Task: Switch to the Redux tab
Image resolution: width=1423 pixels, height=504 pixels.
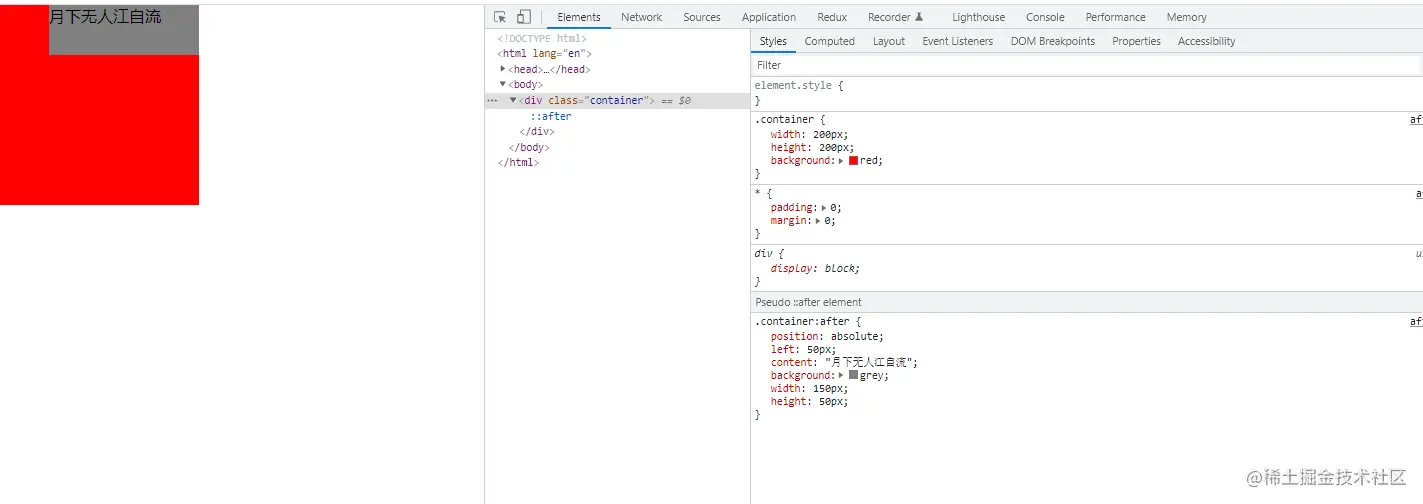Action: [832, 17]
